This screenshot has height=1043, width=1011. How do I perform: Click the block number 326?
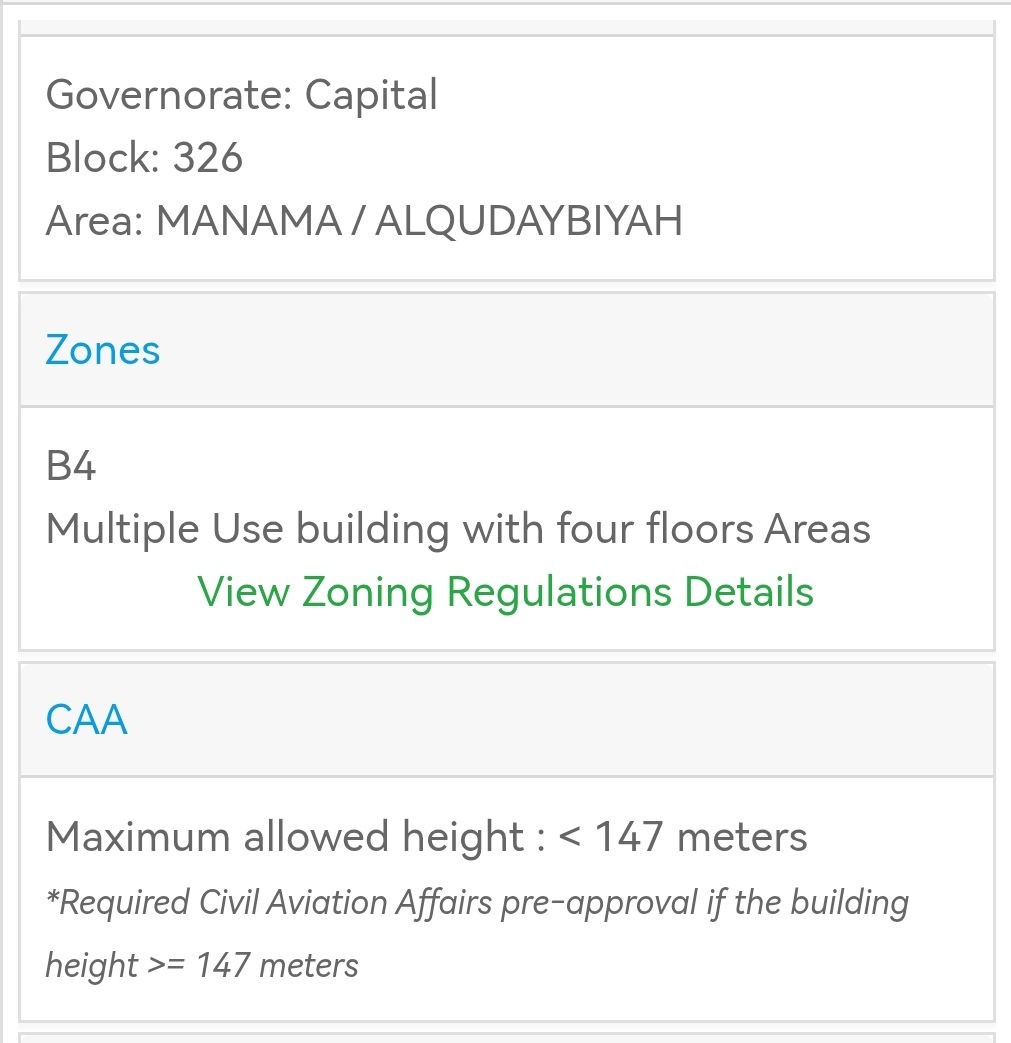[208, 157]
